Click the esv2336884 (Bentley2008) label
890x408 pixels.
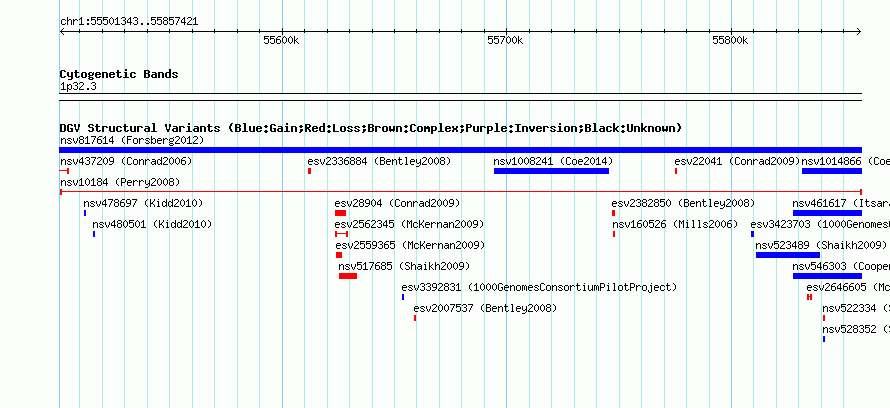click(x=379, y=161)
